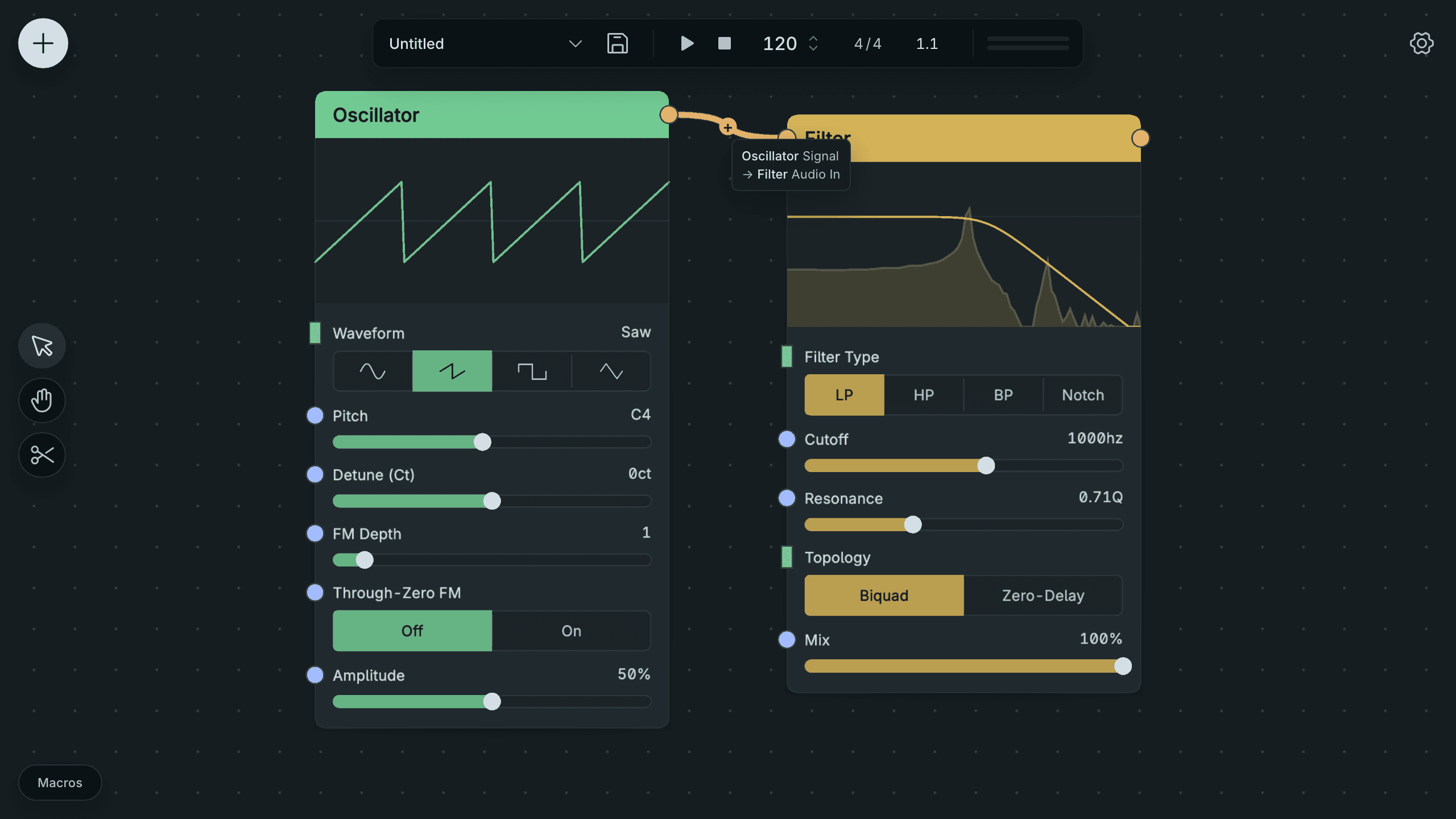
Task: Choose the triangle waveform icon
Action: (x=611, y=371)
